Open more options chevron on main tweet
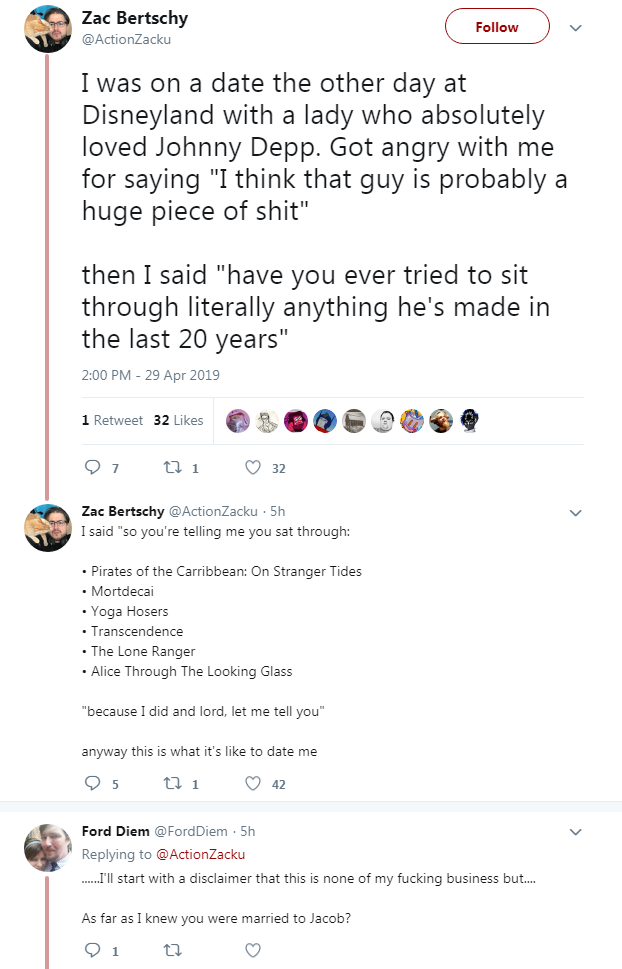 575,28
